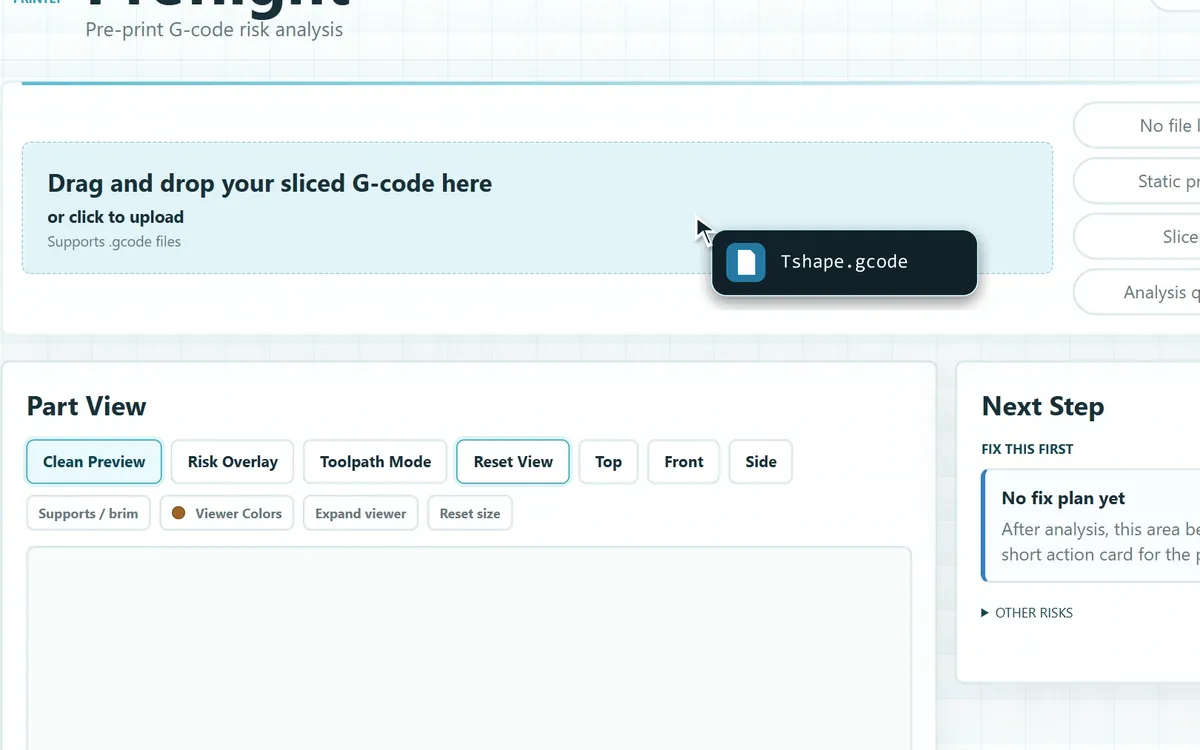
Task: Enable Toolpath Mode
Action: 376,462
